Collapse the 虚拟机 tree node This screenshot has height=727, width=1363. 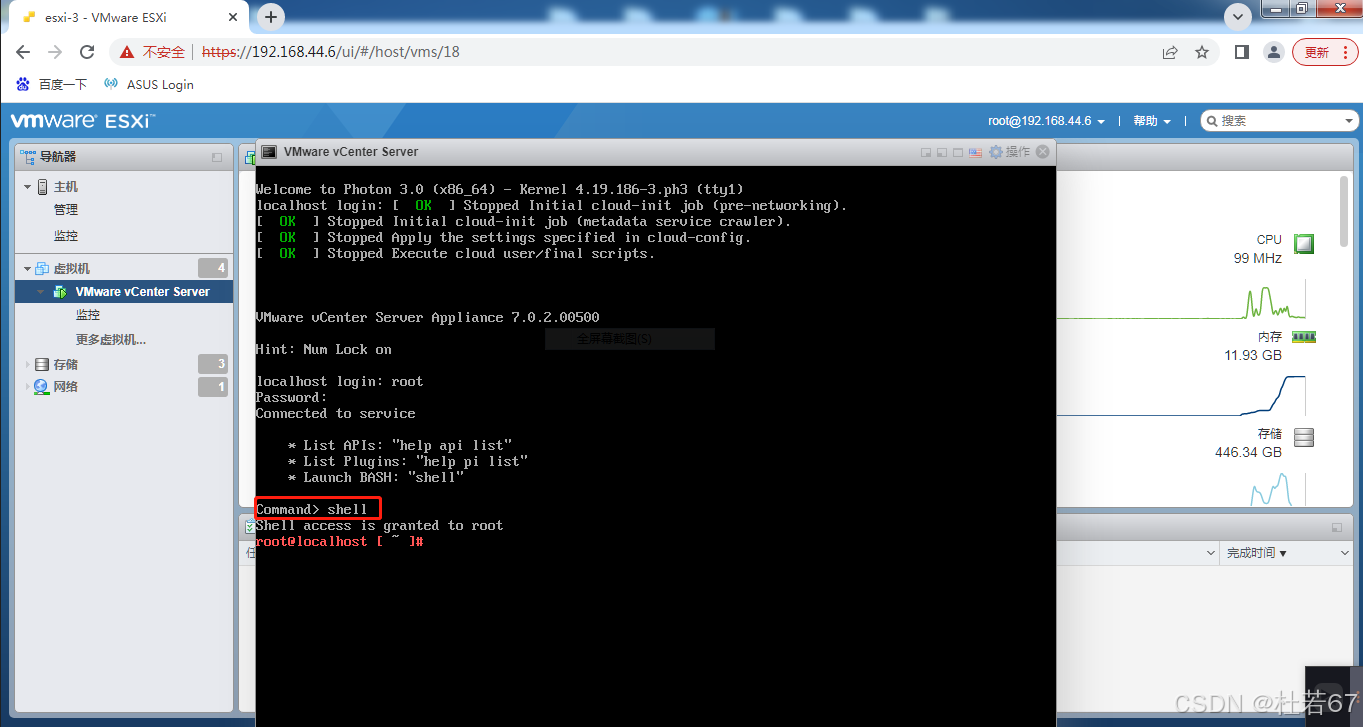[x=28, y=269]
